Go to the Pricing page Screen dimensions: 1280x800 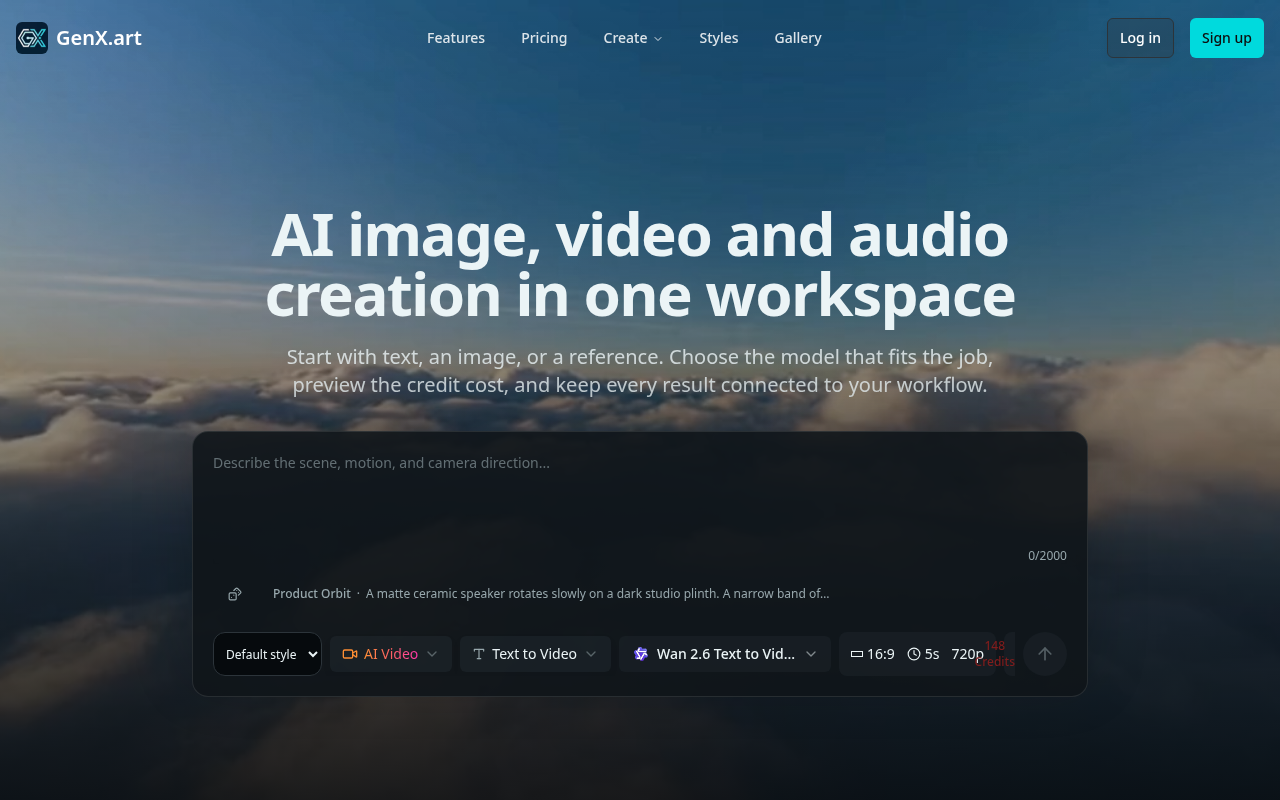tap(544, 38)
